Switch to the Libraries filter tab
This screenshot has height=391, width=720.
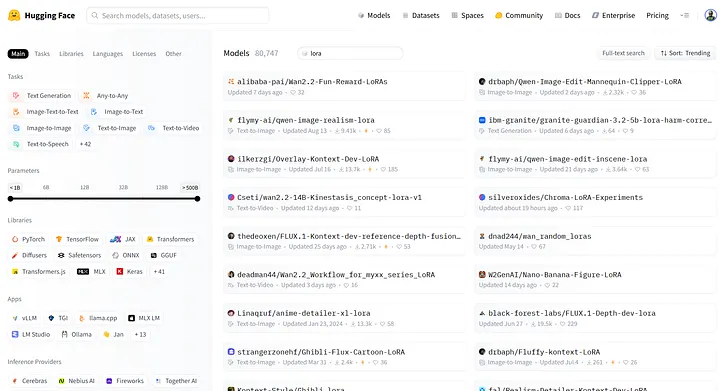[71, 54]
